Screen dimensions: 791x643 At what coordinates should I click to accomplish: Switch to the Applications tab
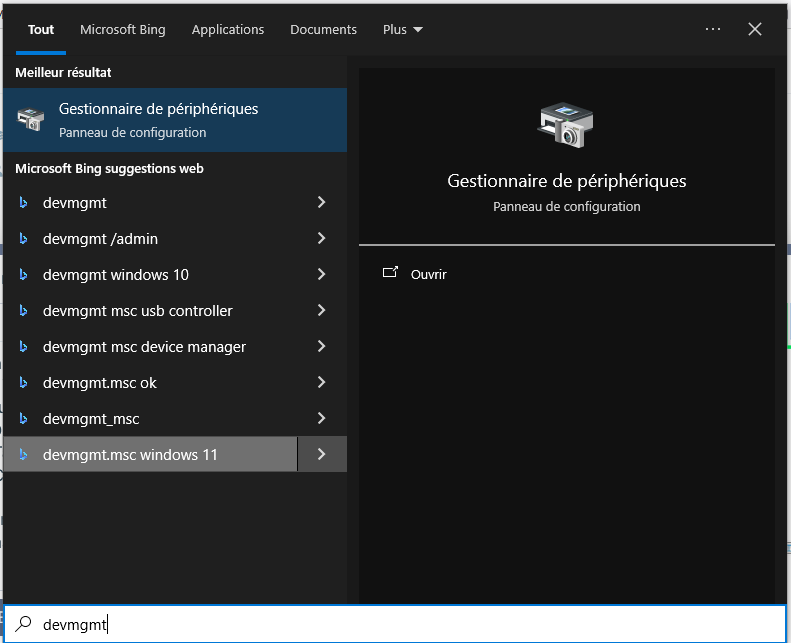(228, 30)
